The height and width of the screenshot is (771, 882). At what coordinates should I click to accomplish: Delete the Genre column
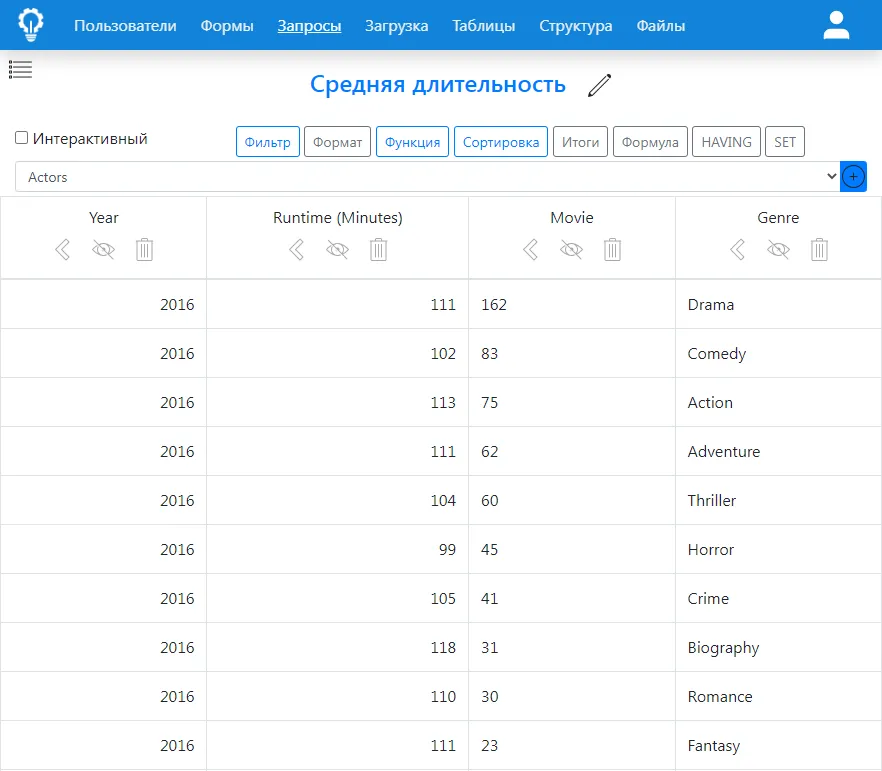[x=820, y=249]
